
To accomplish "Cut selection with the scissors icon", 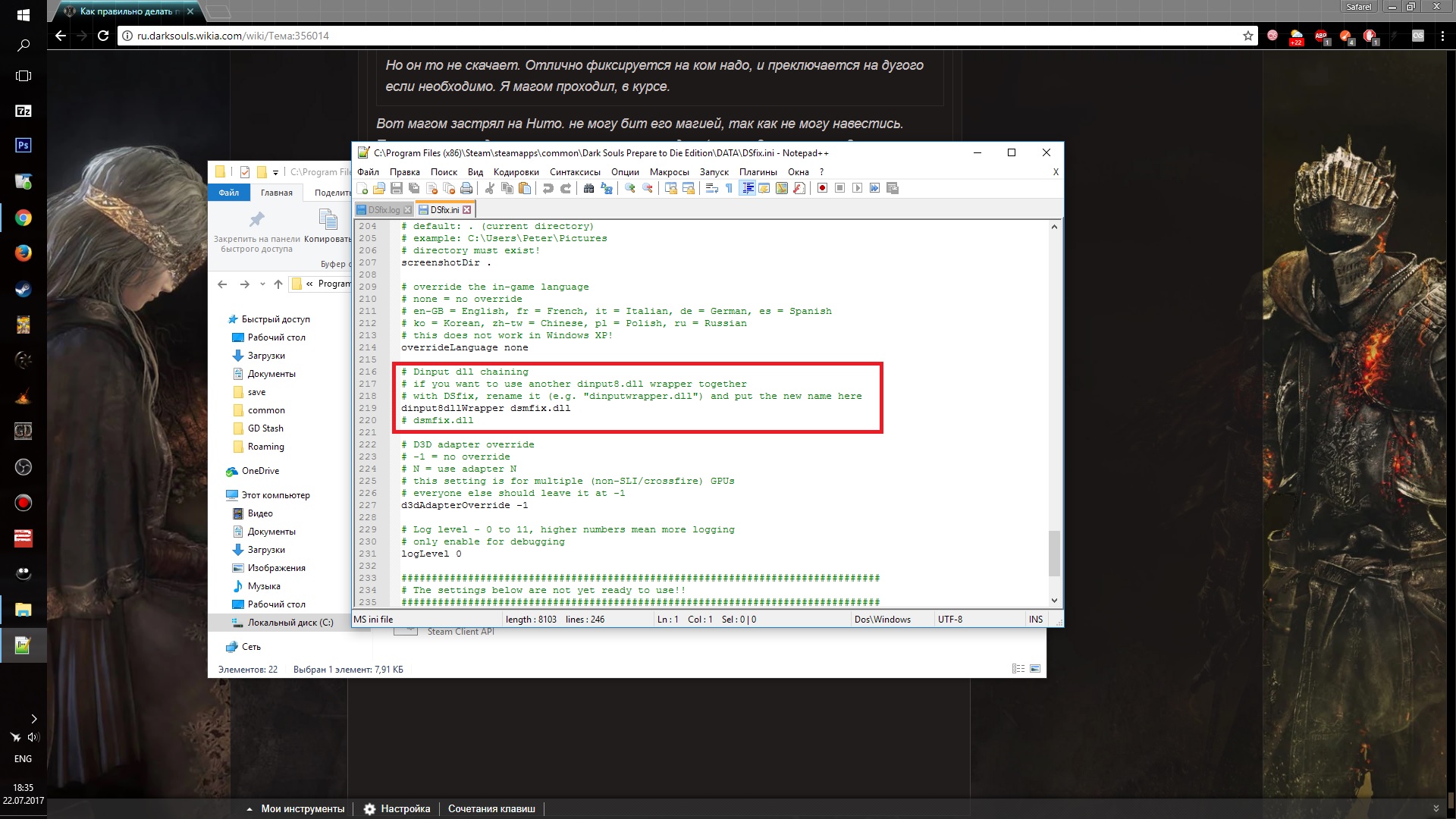I will pyautogui.click(x=490, y=188).
